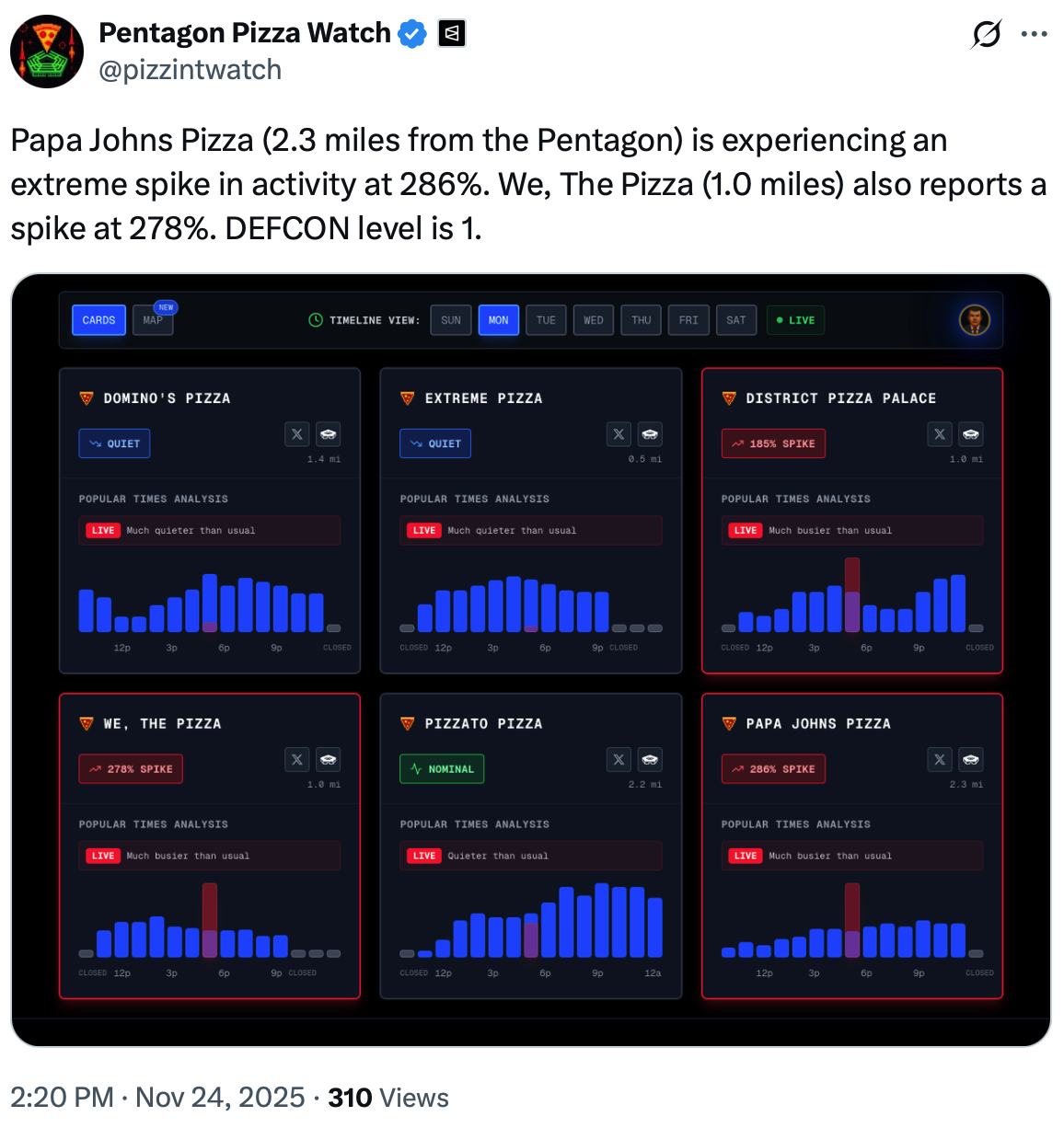Click the affiliate badge beside the verified checkmark

click(452, 34)
